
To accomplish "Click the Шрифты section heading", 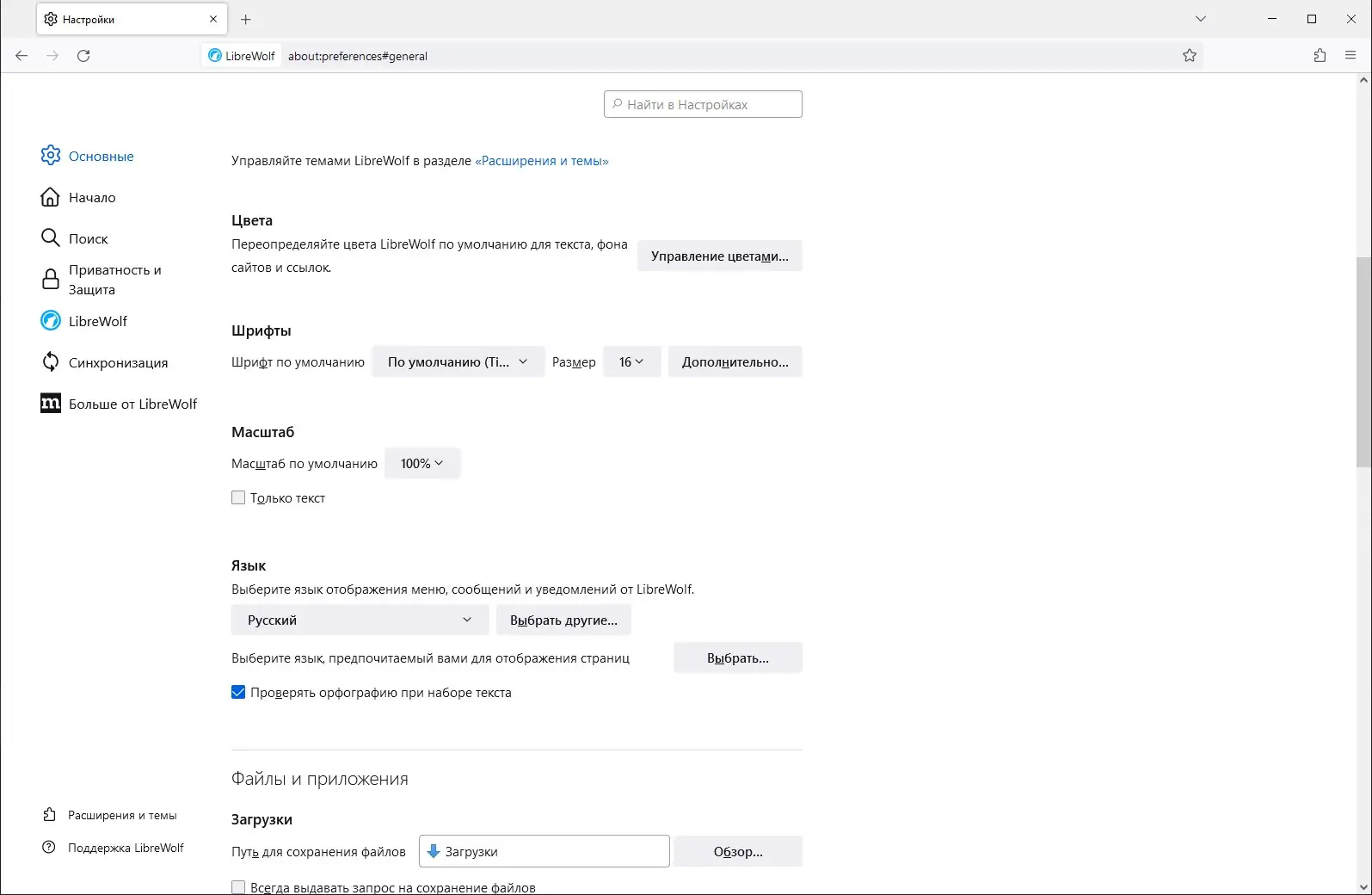I will click(261, 330).
